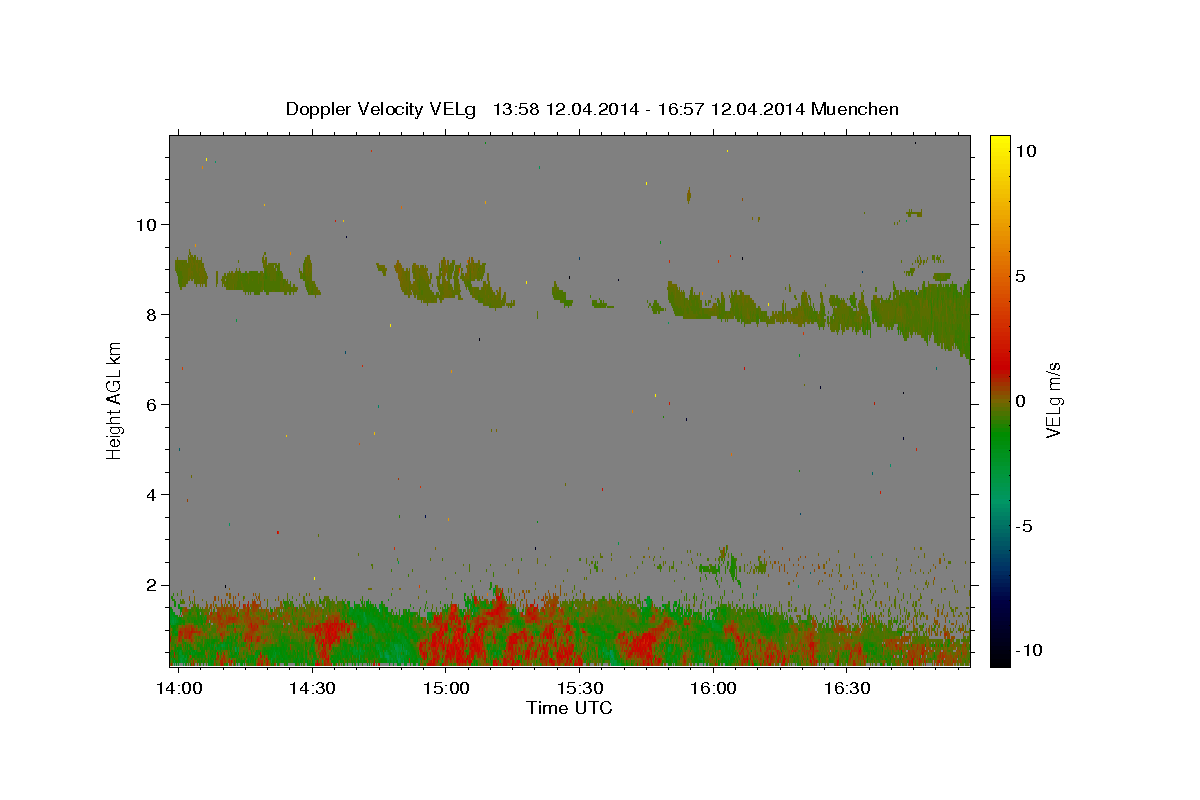Click the 16:30 time tick label
This screenshot has width=1200, height=800.
846,688
